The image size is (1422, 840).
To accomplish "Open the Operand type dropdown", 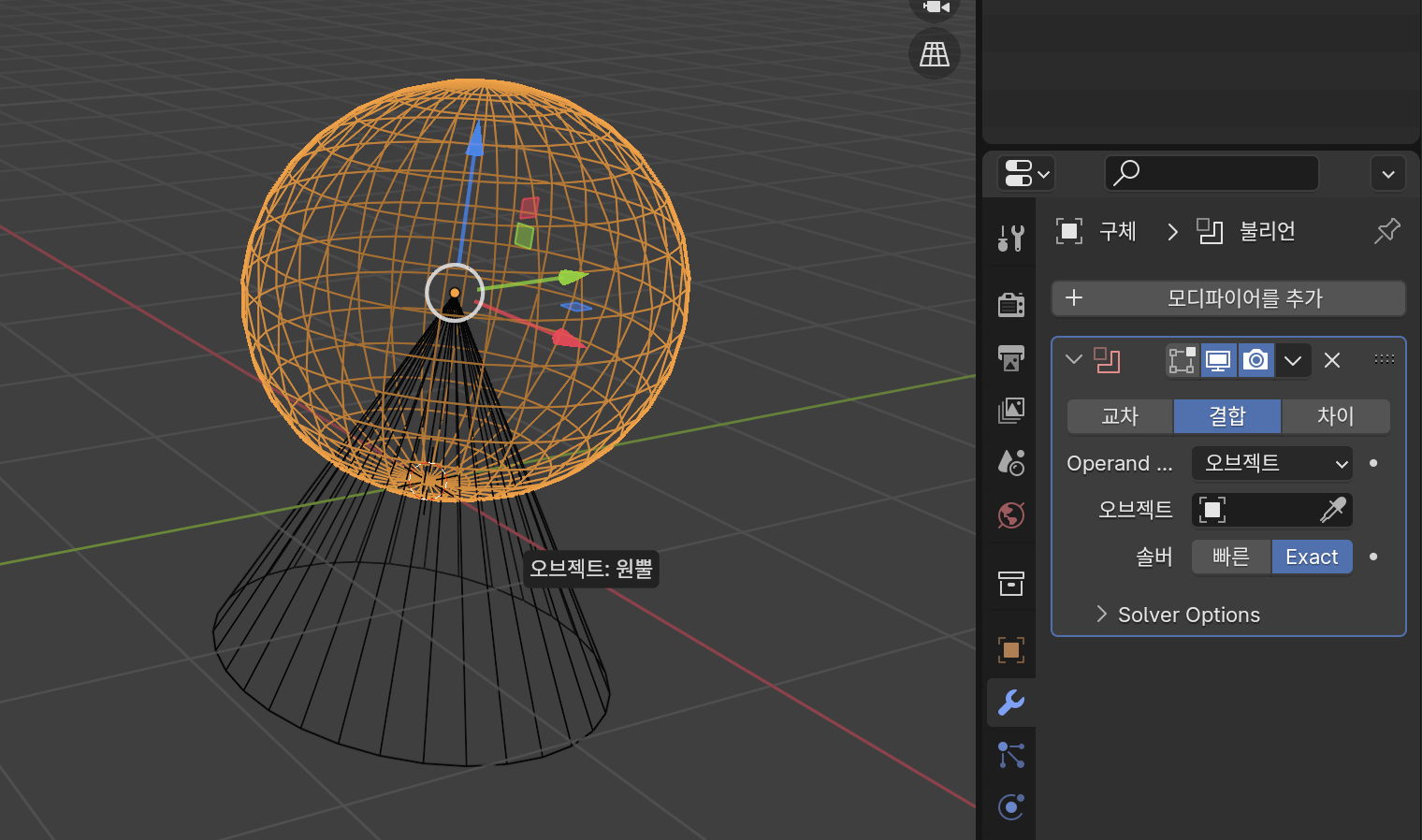I will click(1272, 463).
